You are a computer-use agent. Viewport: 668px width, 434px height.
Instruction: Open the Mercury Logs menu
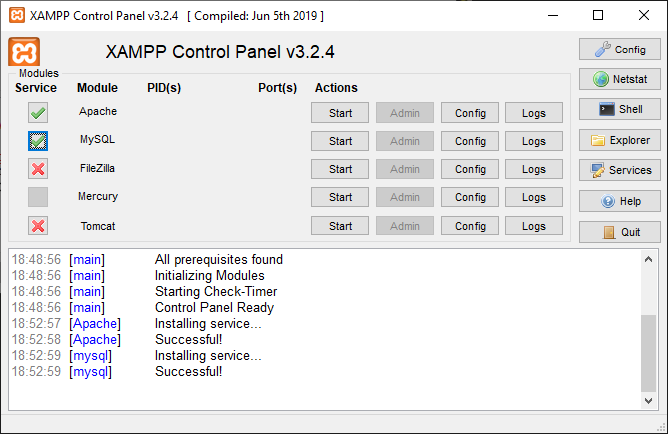[534, 197]
